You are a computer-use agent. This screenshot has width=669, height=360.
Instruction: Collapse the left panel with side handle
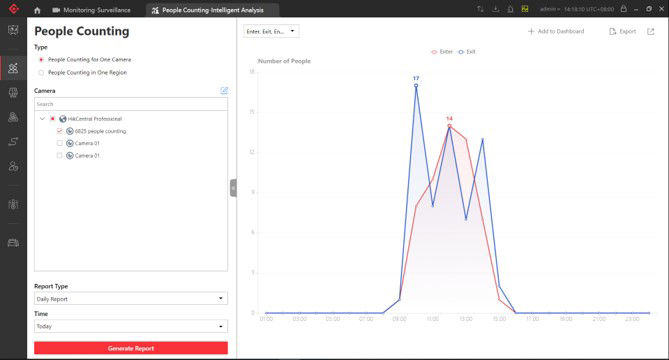click(233, 188)
